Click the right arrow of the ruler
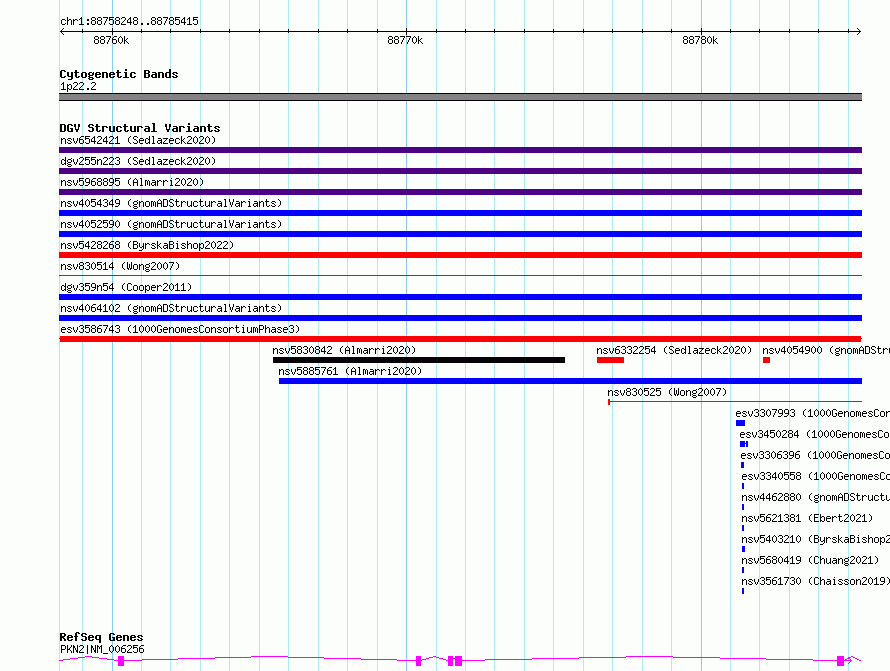890x671 pixels. click(859, 31)
